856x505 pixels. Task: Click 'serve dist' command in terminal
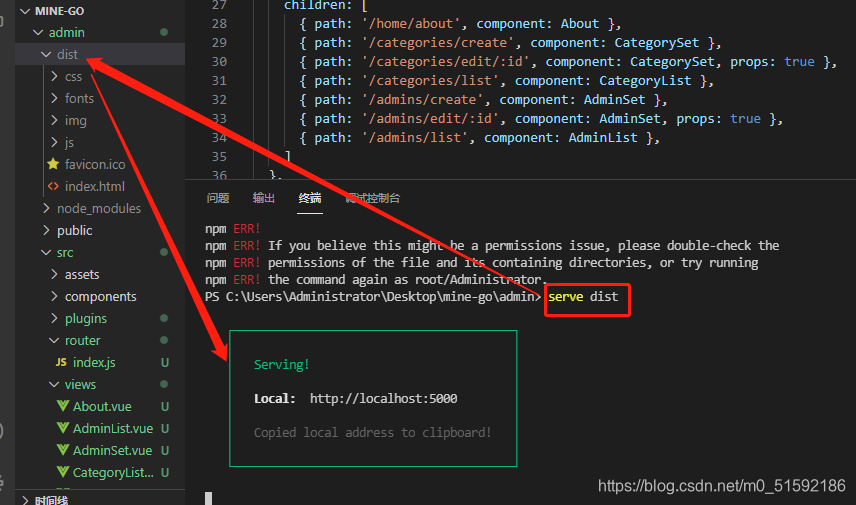583,296
